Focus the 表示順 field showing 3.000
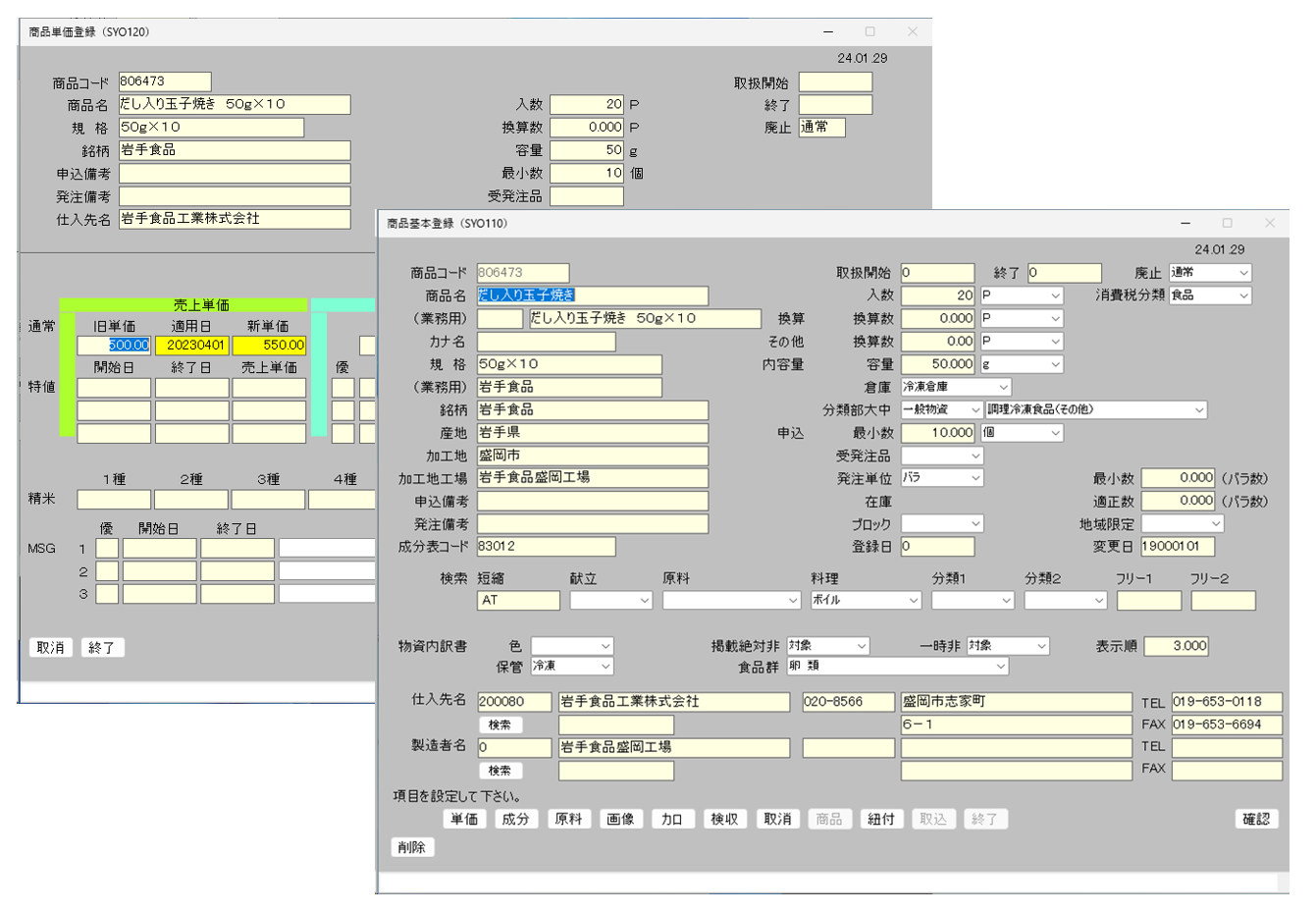Image resolution: width=1316 pixels, height=912 pixels. tap(1176, 646)
